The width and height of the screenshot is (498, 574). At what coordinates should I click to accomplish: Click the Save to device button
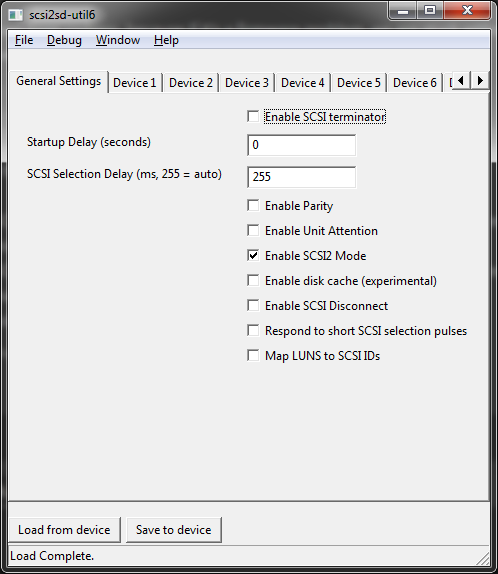click(174, 530)
